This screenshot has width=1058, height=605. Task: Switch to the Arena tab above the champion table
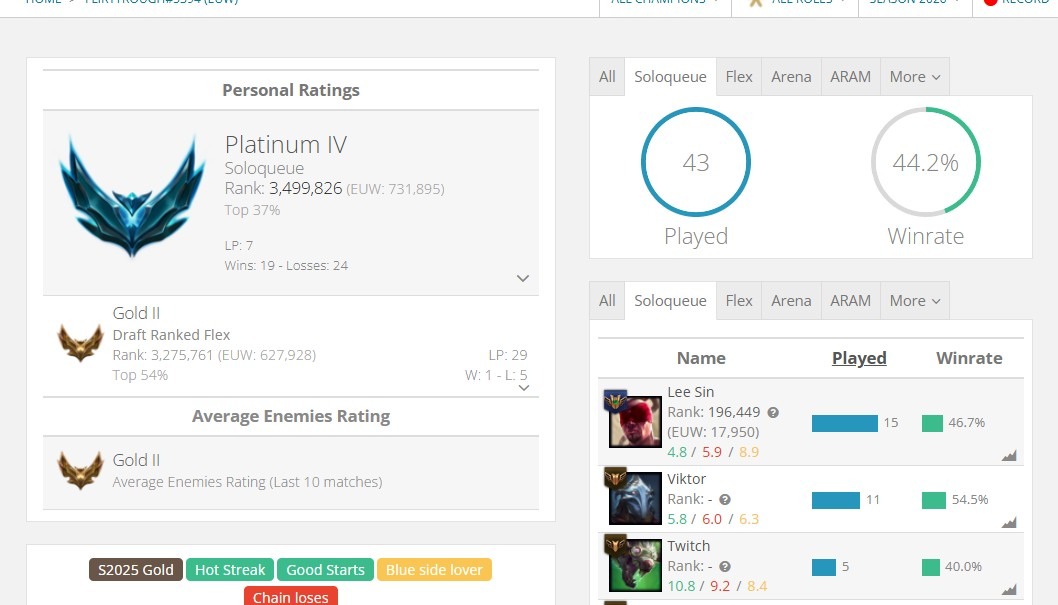(x=791, y=301)
